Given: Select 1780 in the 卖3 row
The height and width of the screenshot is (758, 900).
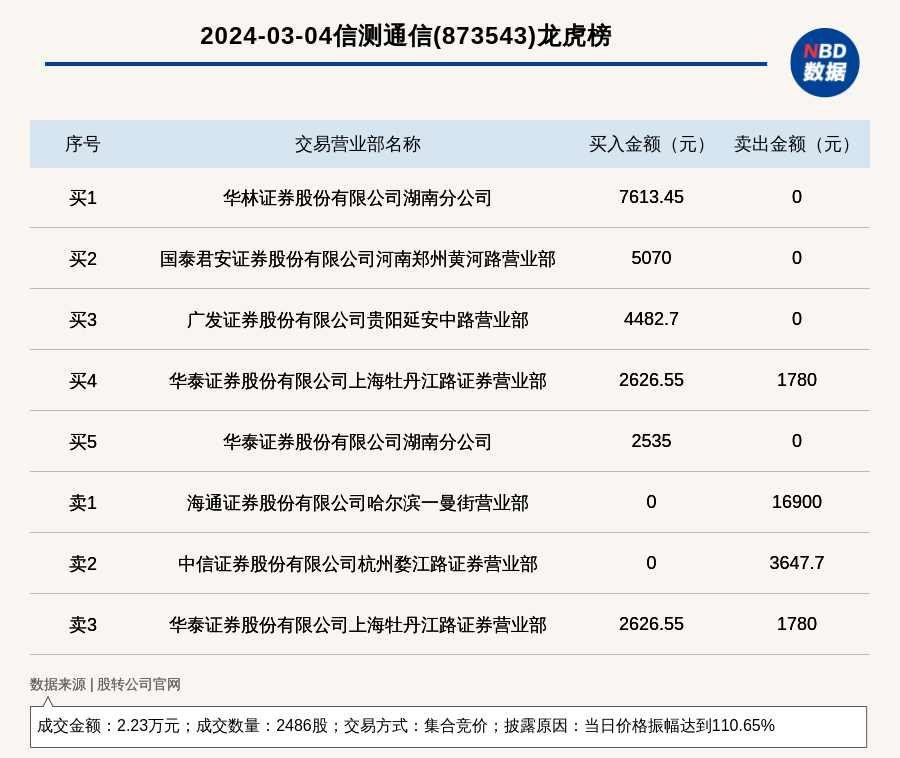Looking at the screenshot, I should (x=796, y=624).
